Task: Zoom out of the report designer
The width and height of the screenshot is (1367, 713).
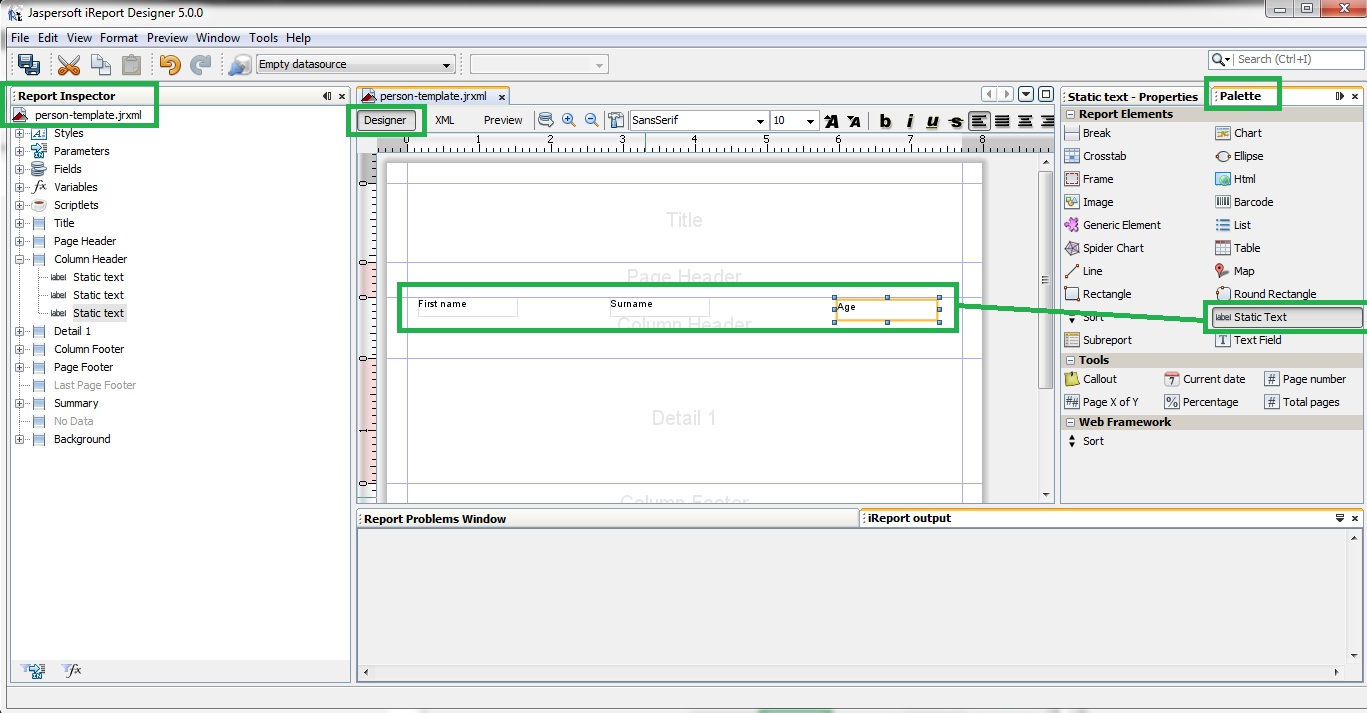Action: [x=591, y=120]
